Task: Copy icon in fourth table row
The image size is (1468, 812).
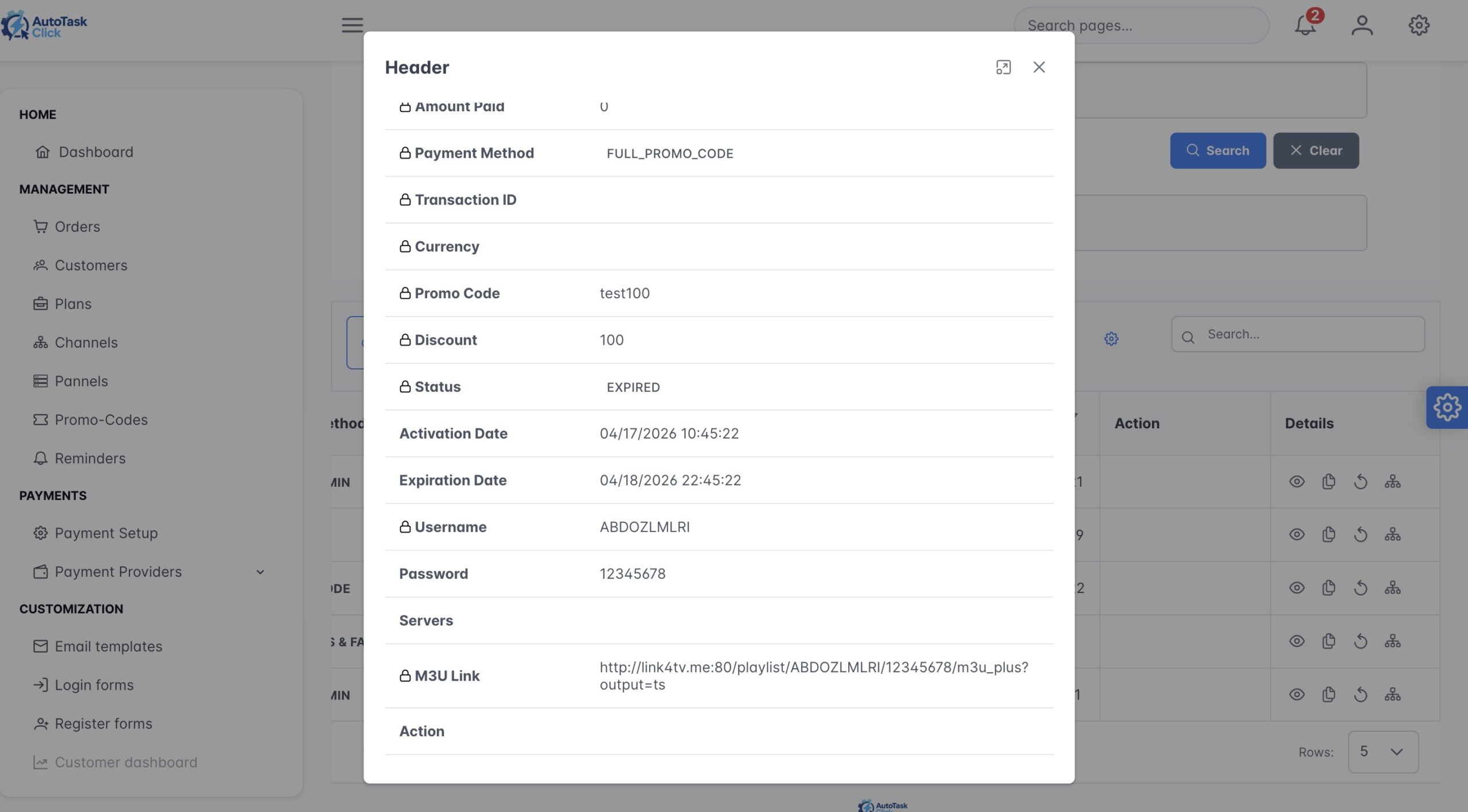Action: tap(1329, 641)
